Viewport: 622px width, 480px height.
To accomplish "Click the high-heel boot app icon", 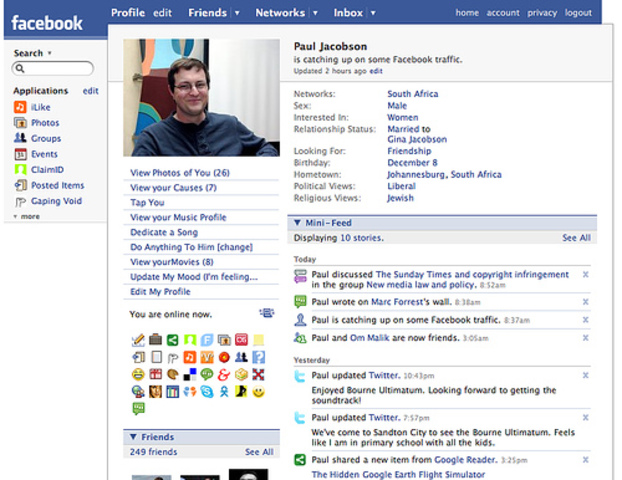I will 241,392.
